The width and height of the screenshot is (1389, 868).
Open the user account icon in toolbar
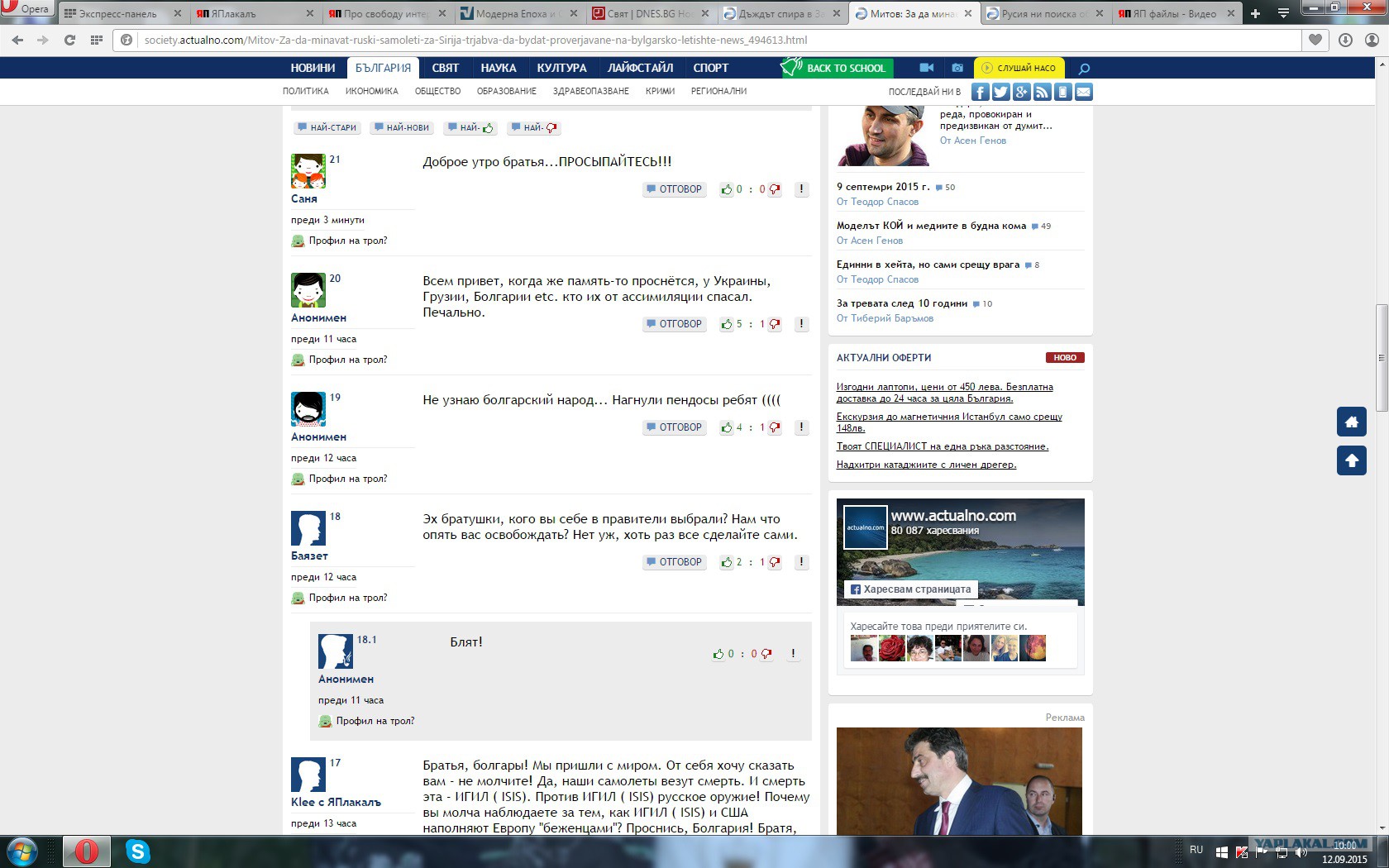pyautogui.click(x=1372, y=40)
